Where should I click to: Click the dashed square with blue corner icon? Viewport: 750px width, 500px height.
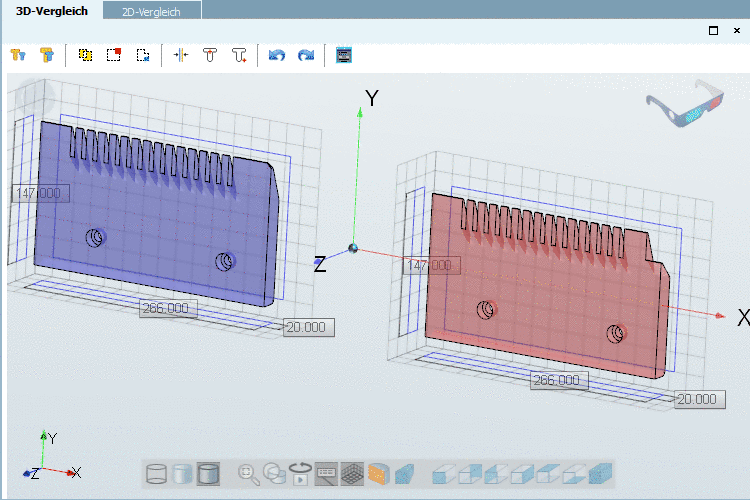tap(143, 56)
